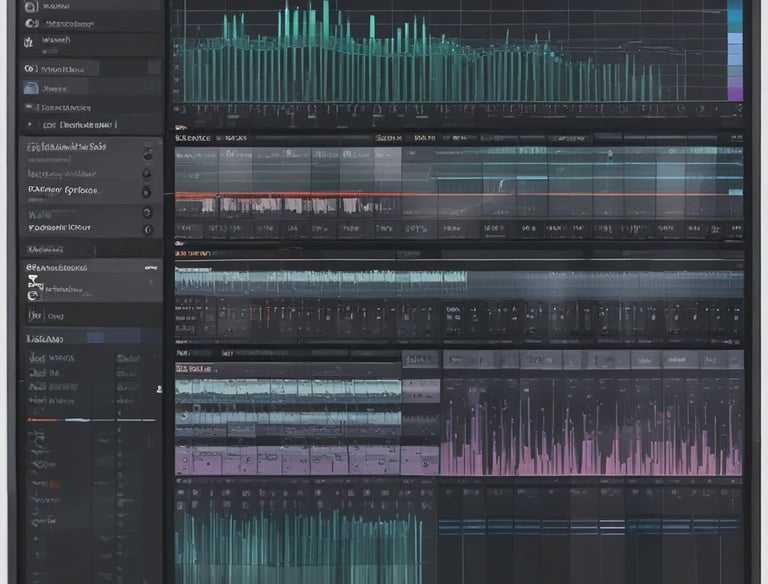
Task: Click the circular arrow icon in the sidebar's second row
Action: (31, 23)
